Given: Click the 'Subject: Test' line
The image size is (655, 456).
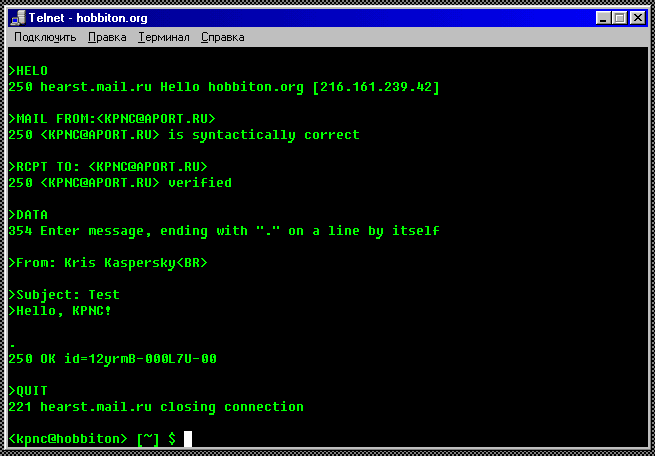Looking at the screenshot, I should [64, 295].
